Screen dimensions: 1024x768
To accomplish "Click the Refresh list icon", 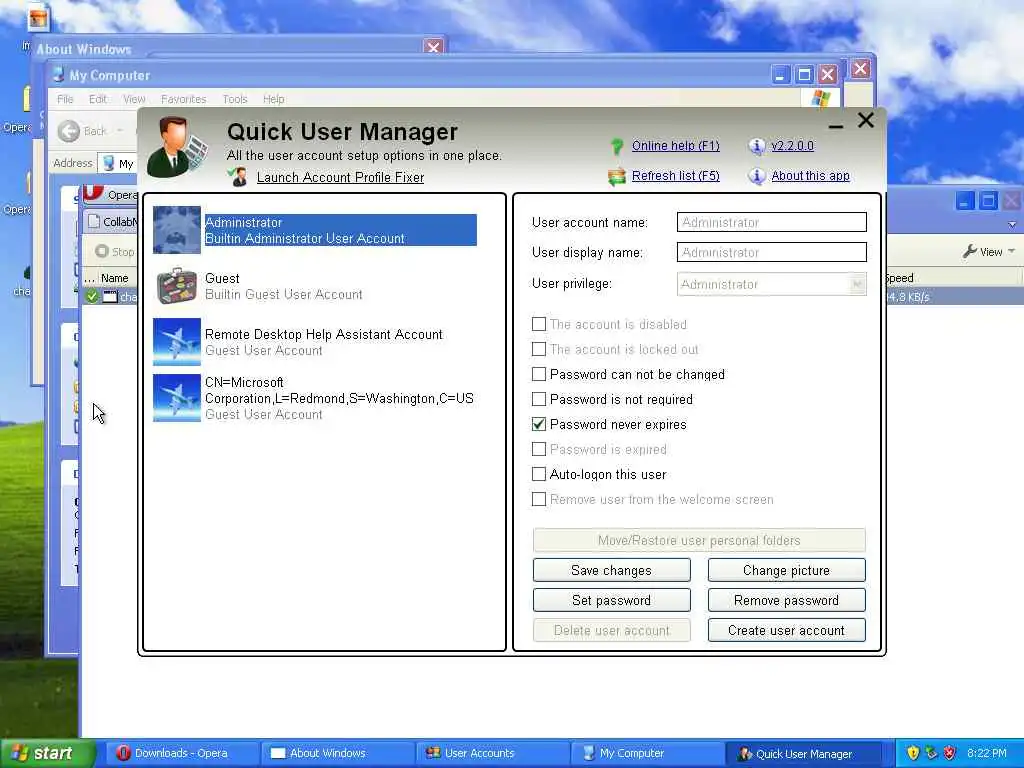I will pos(616,176).
